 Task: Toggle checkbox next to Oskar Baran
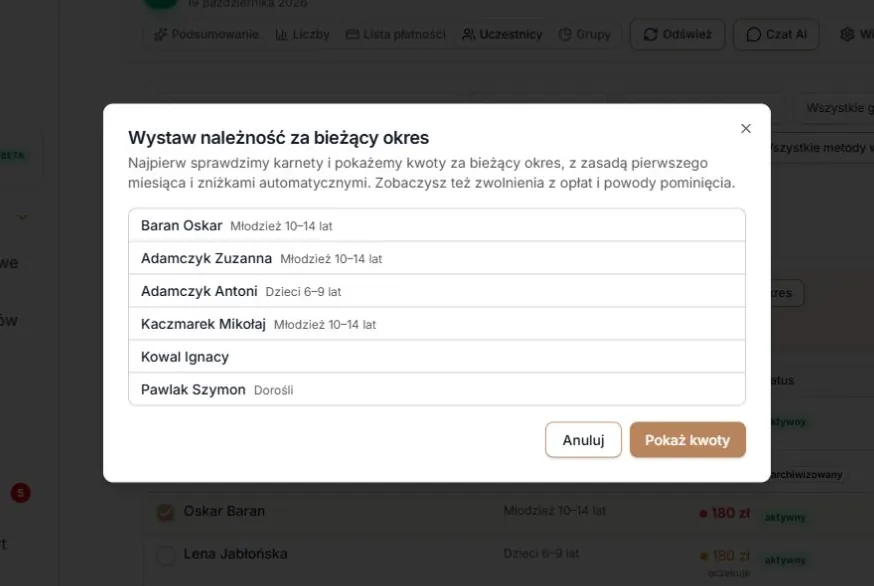point(166,512)
